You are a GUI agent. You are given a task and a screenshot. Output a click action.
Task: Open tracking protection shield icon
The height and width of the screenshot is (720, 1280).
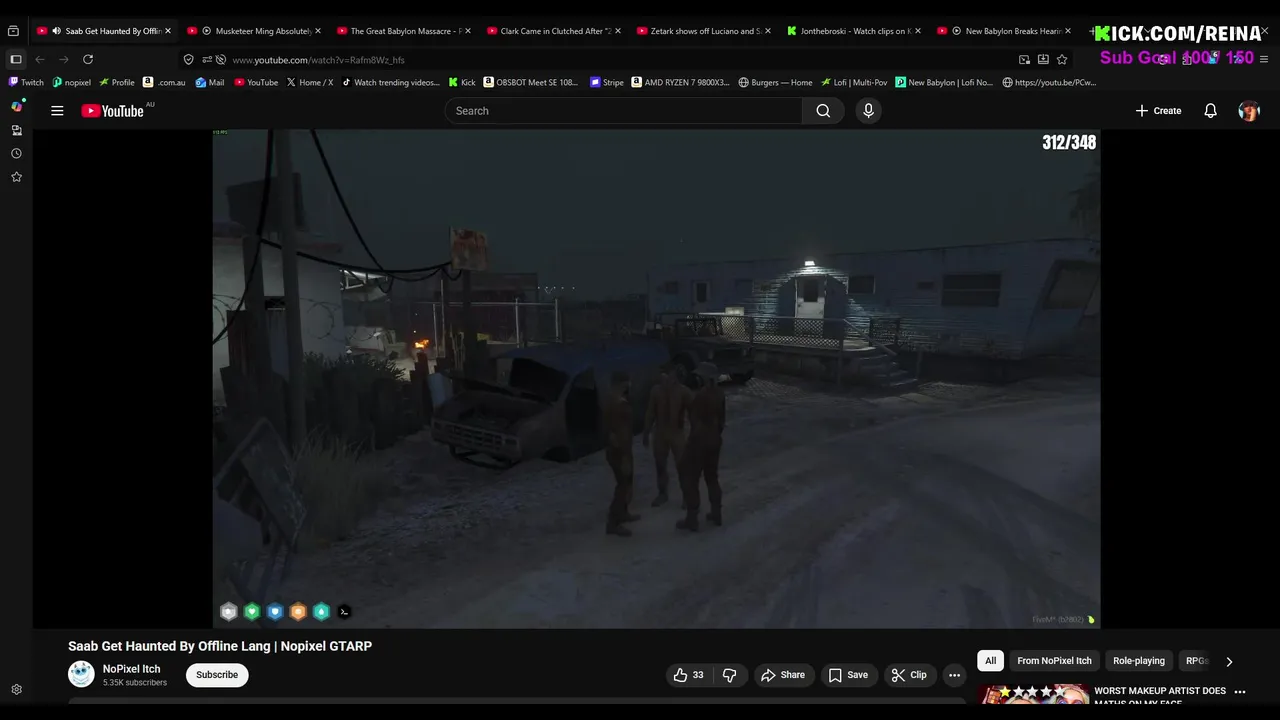(188, 60)
